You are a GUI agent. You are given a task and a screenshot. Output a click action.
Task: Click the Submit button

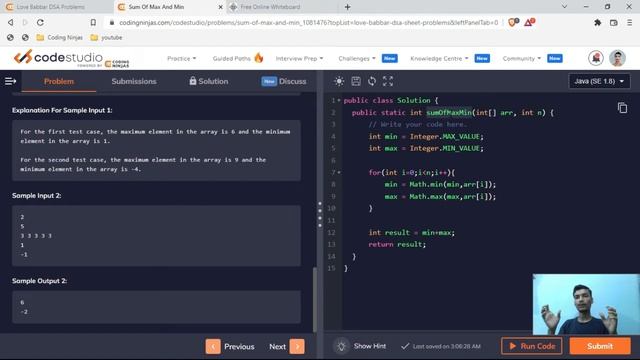tap(600, 346)
